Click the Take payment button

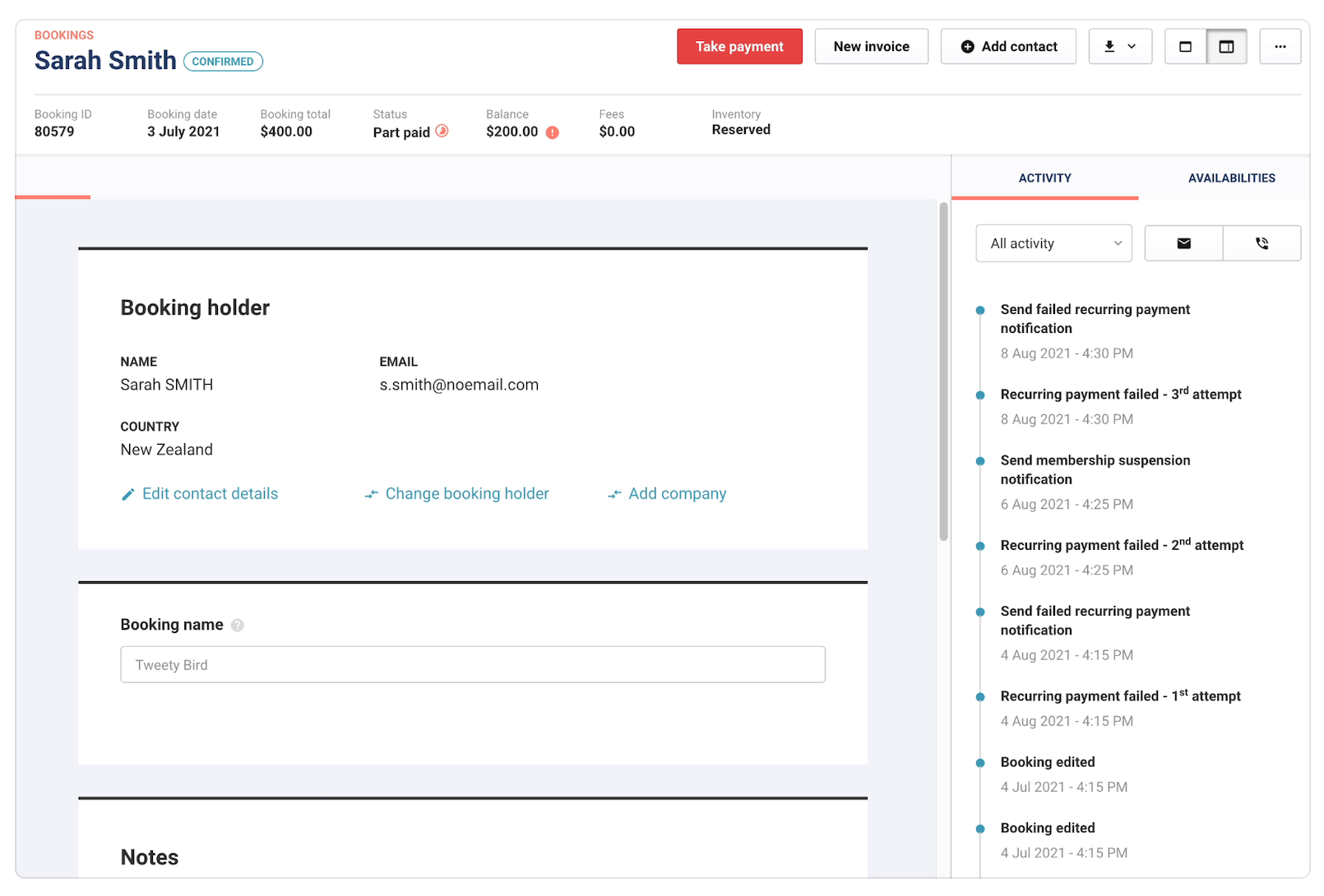(739, 47)
